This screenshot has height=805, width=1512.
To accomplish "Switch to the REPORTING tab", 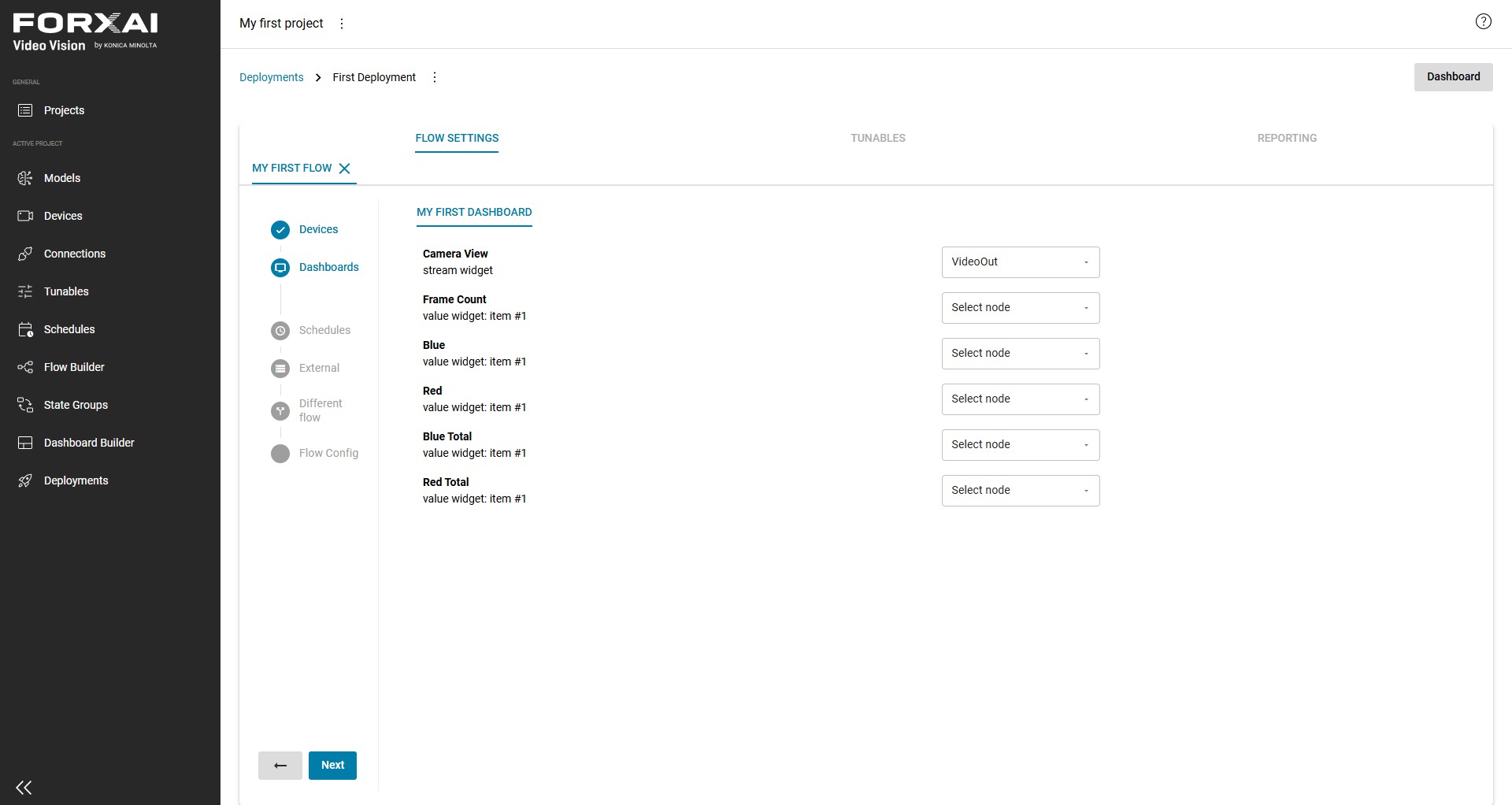I will [1287, 138].
